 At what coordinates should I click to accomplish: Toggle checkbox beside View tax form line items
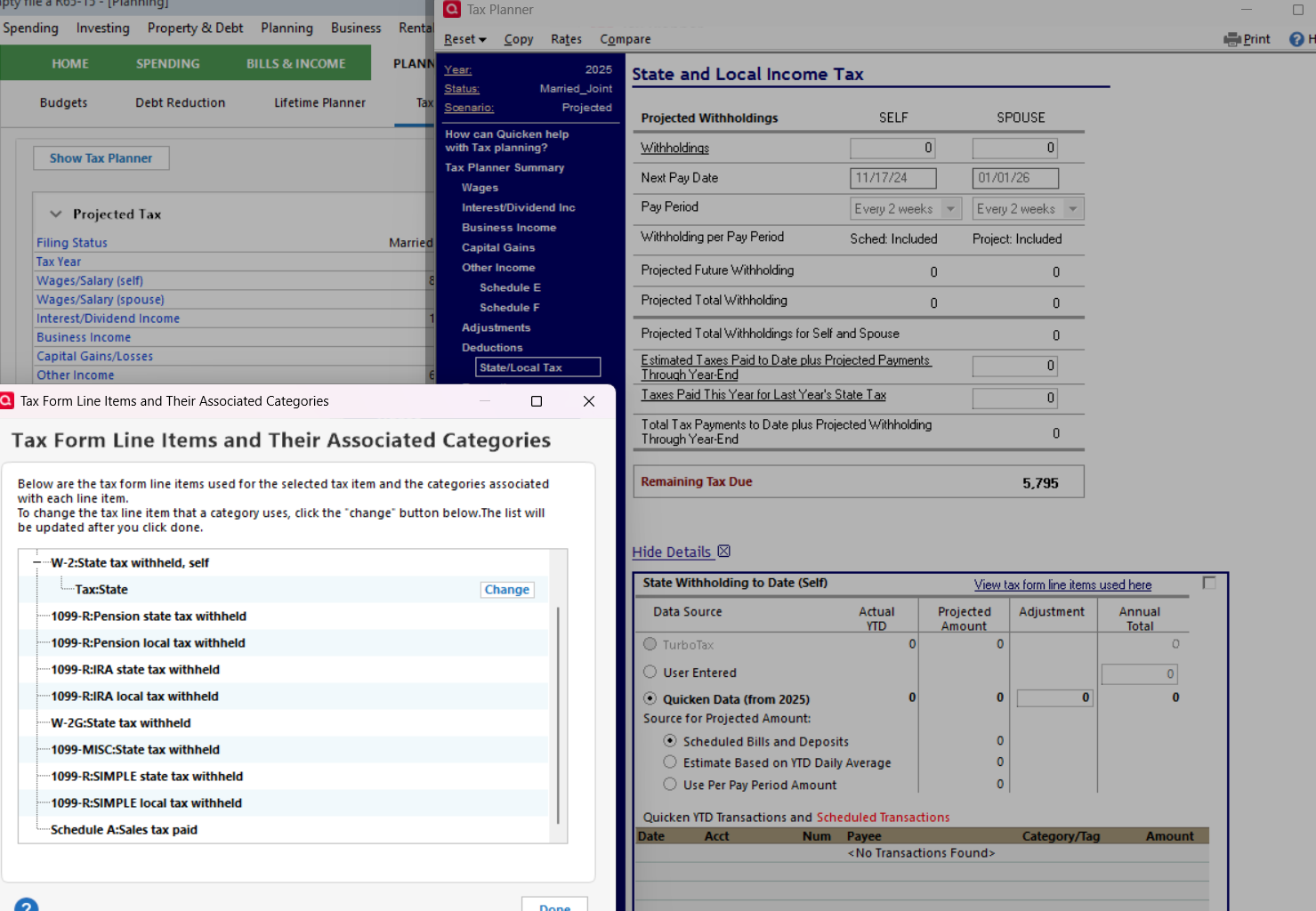(1209, 583)
